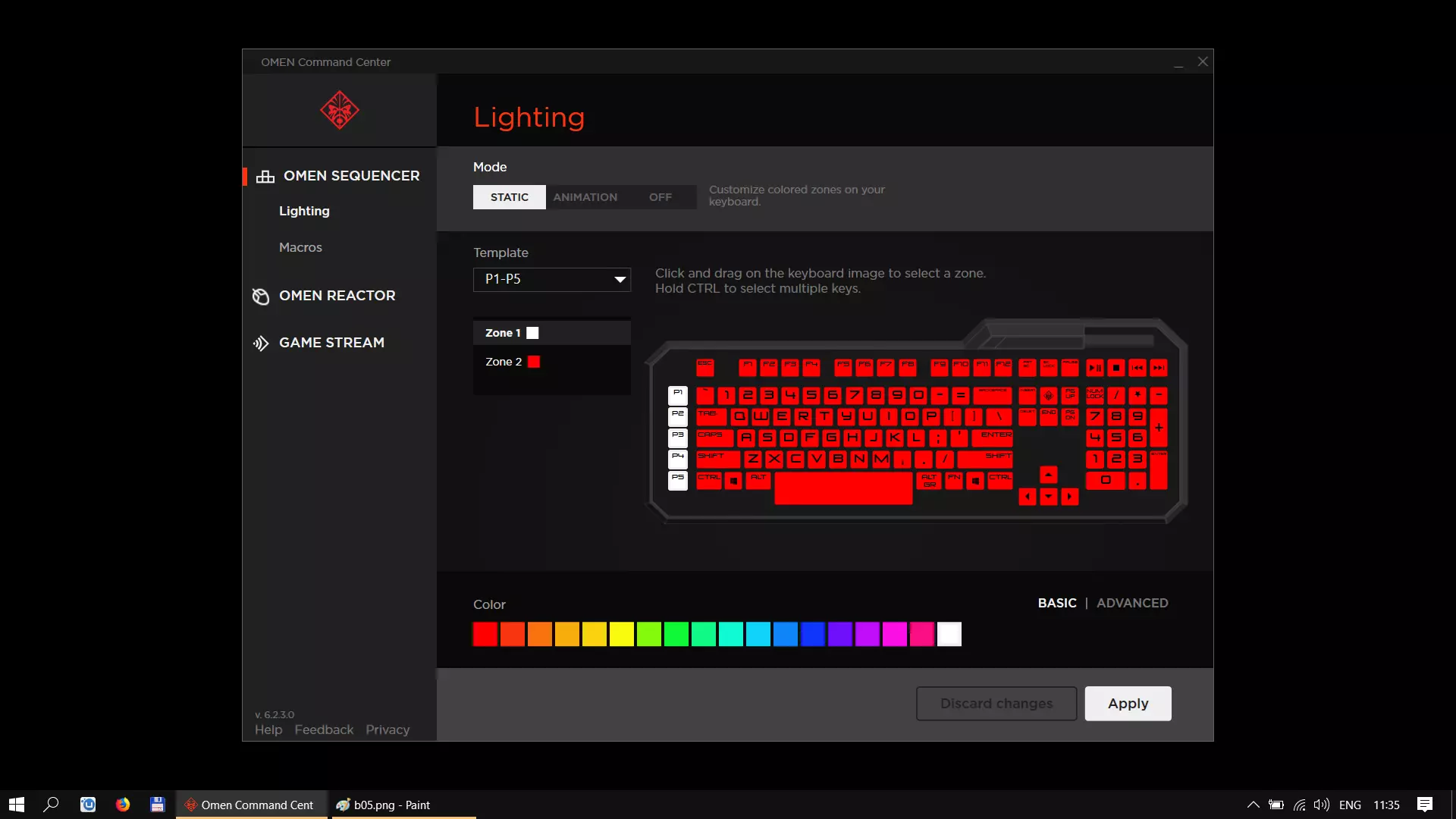Switch the lighting mode to Static
The image size is (1456, 819).
coord(510,197)
